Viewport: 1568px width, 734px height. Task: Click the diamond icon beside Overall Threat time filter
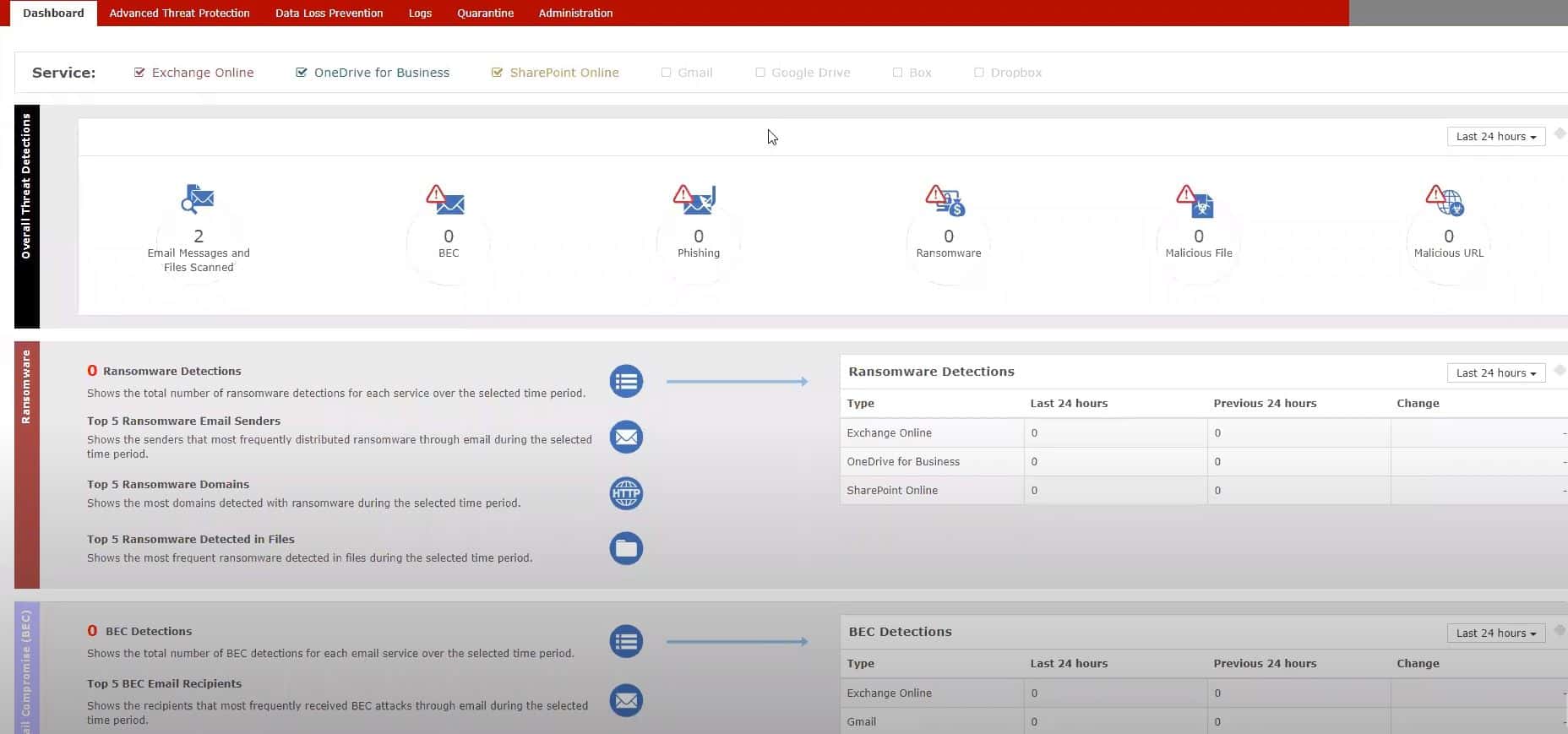[1560, 133]
